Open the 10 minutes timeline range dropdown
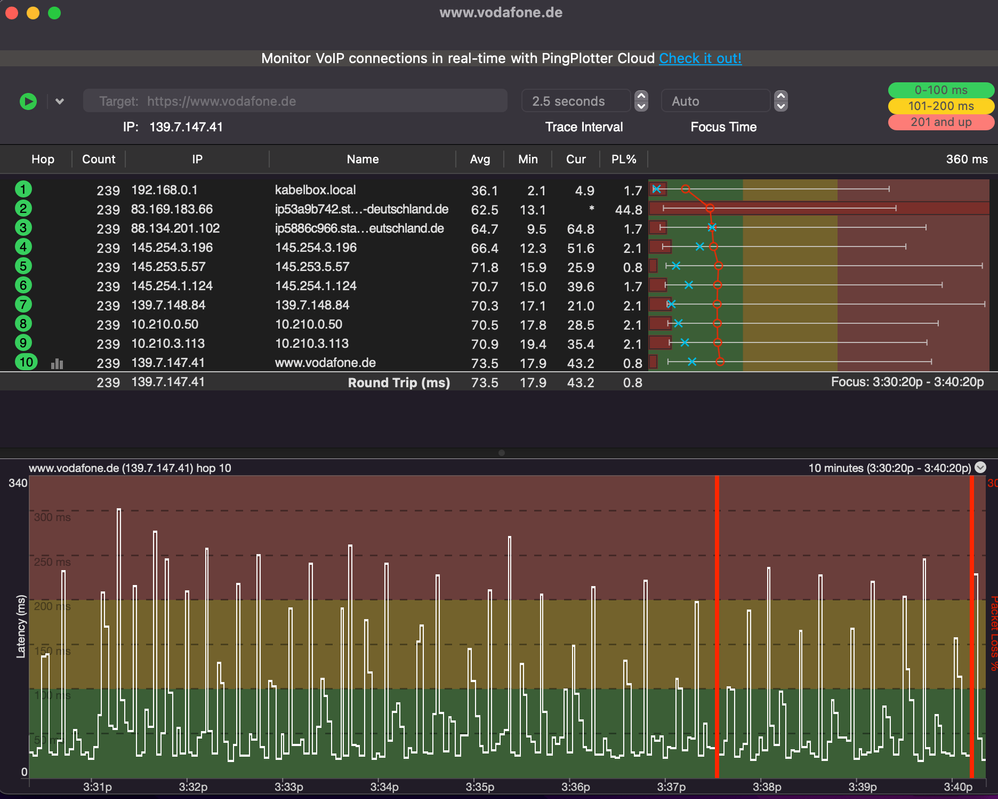The image size is (998, 799). tap(980, 467)
